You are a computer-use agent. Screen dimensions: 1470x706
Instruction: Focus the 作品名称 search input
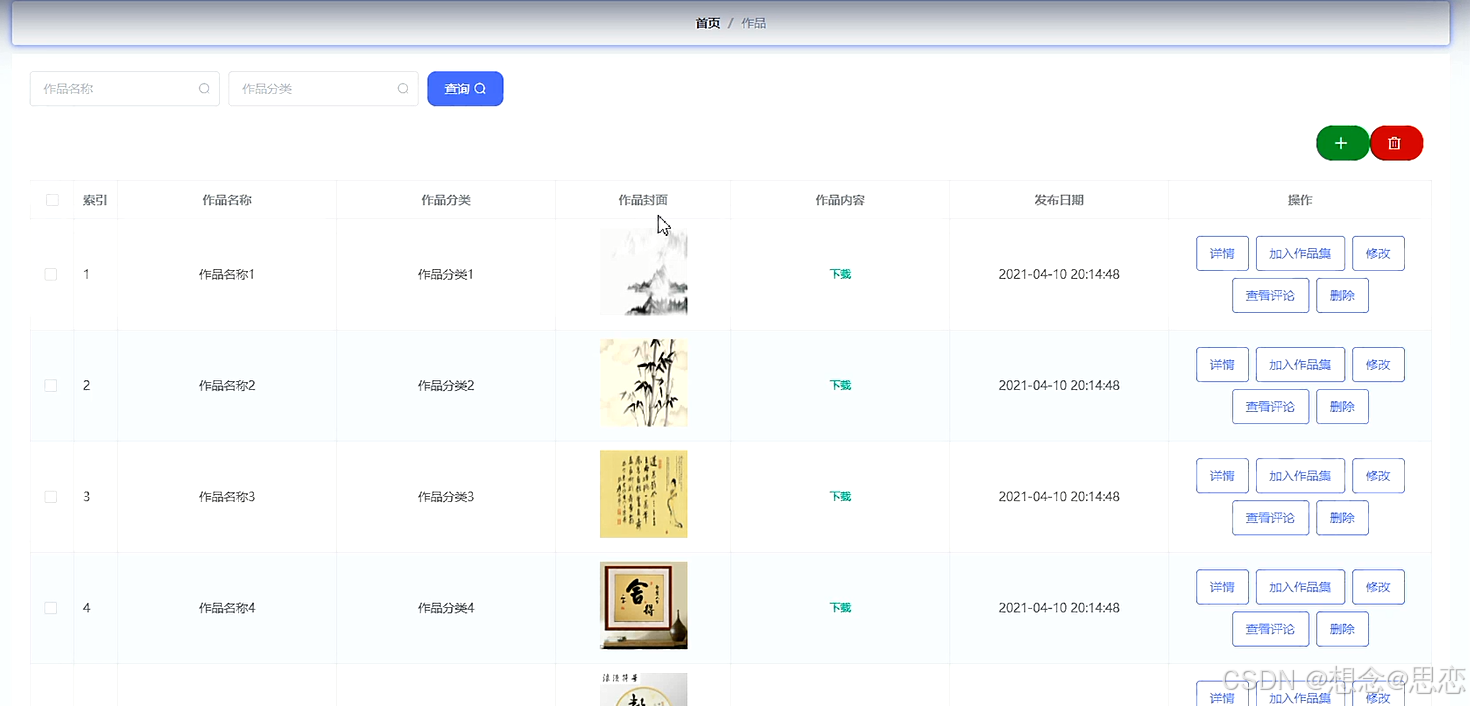(125, 89)
